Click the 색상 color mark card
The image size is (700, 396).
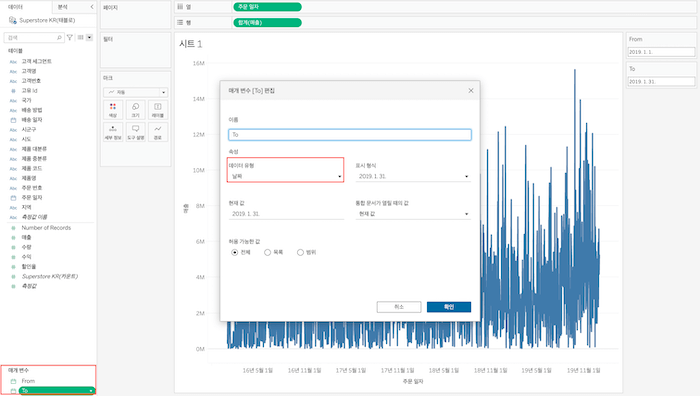113,110
